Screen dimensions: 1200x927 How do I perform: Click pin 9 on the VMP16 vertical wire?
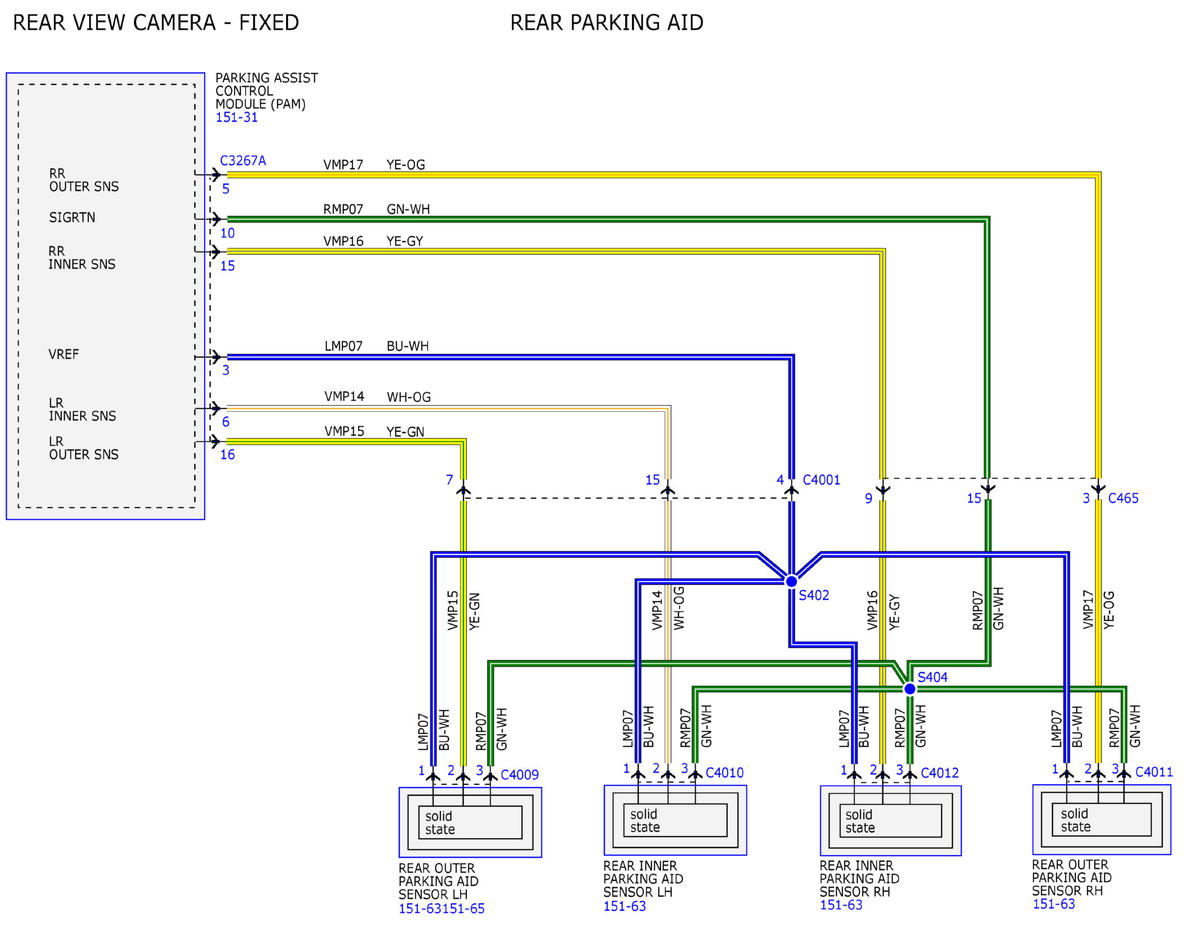click(869, 497)
